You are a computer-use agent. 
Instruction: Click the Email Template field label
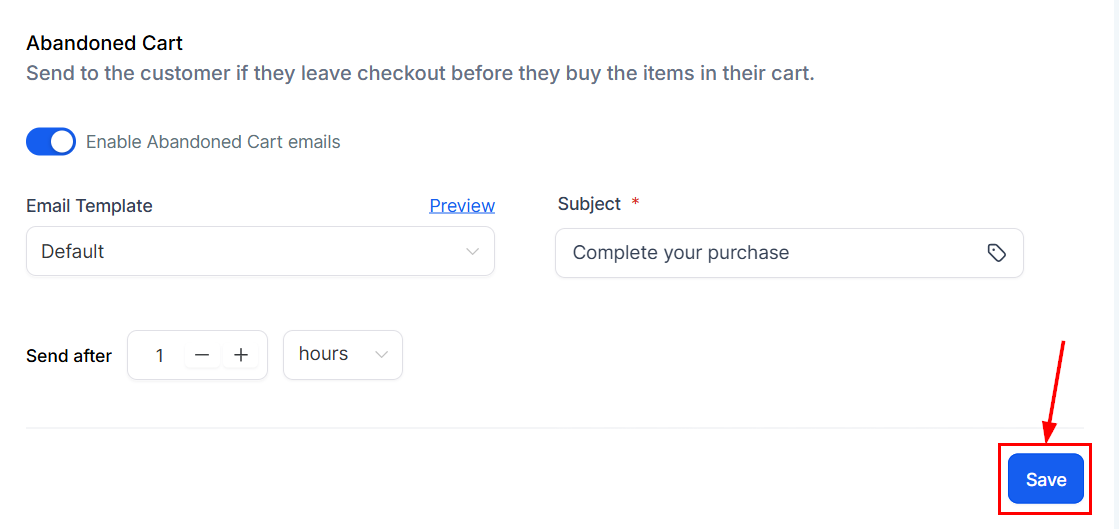coord(89,206)
